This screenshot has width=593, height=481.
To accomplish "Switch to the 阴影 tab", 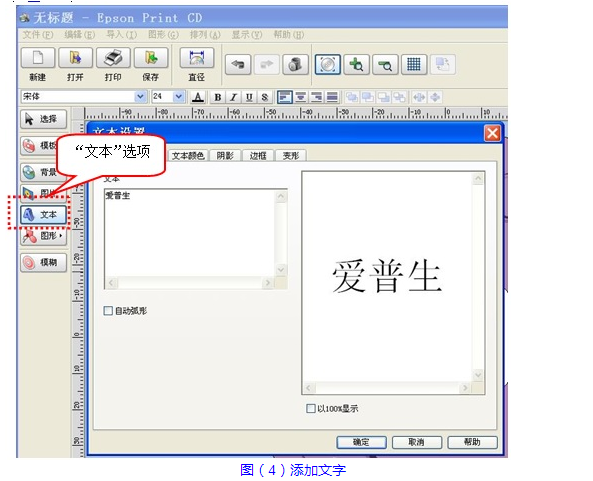I will (x=225, y=156).
